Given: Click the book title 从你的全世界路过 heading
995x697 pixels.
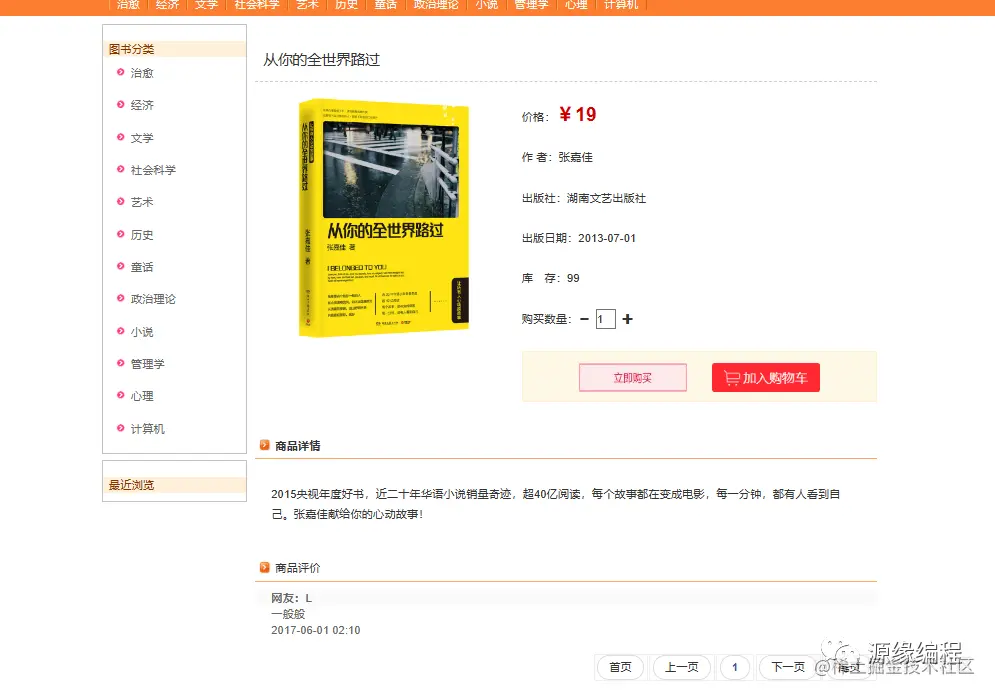Looking at the screenshot, I should coord(321,60).
